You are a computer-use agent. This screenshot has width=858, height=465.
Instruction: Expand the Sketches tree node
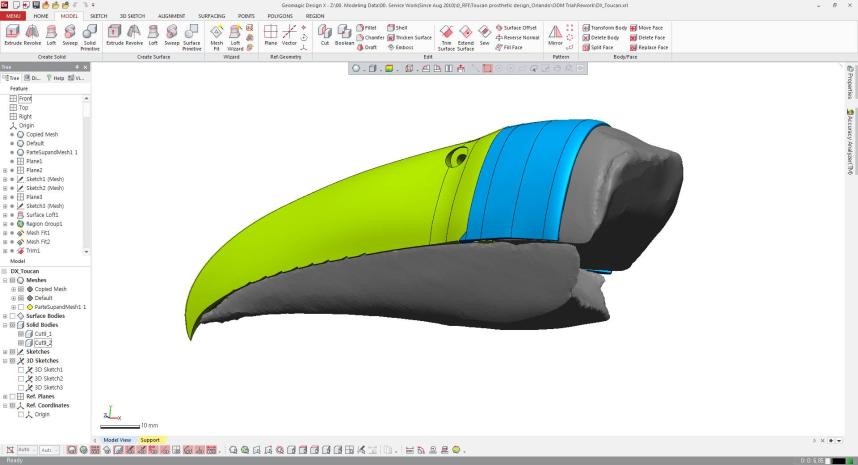click(5, 352)
